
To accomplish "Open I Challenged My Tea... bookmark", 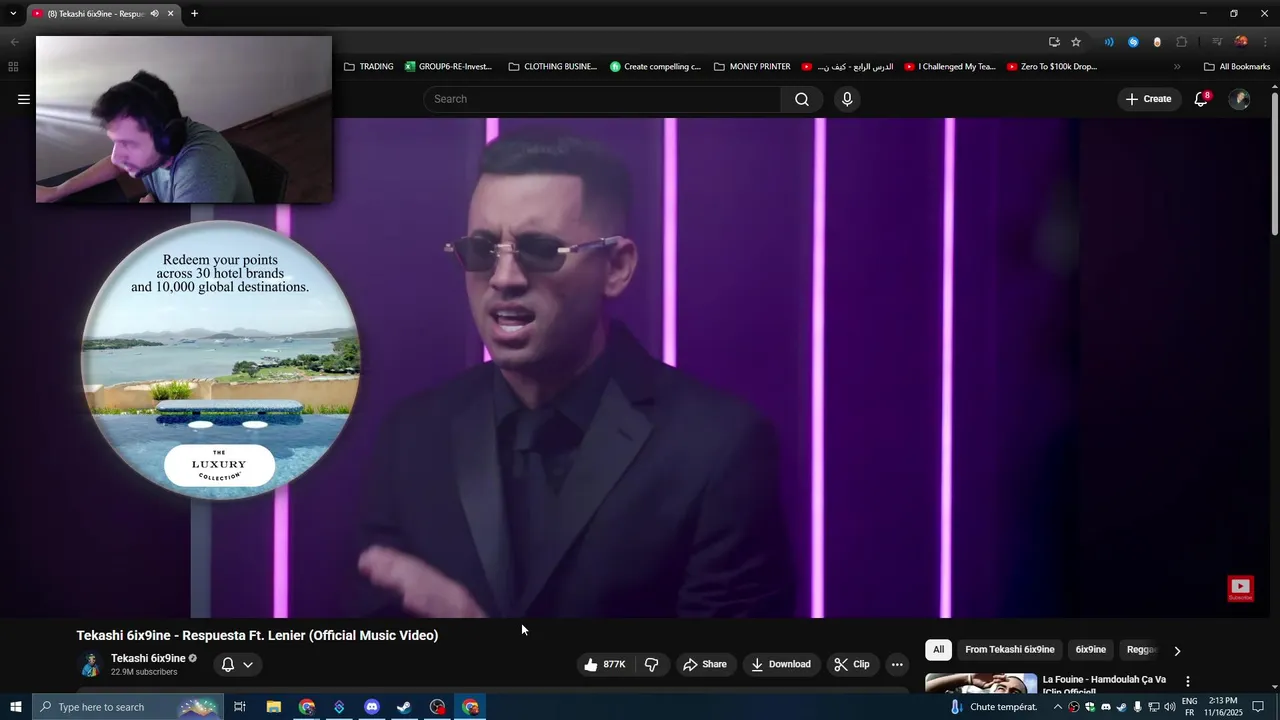I will (950, 67).
